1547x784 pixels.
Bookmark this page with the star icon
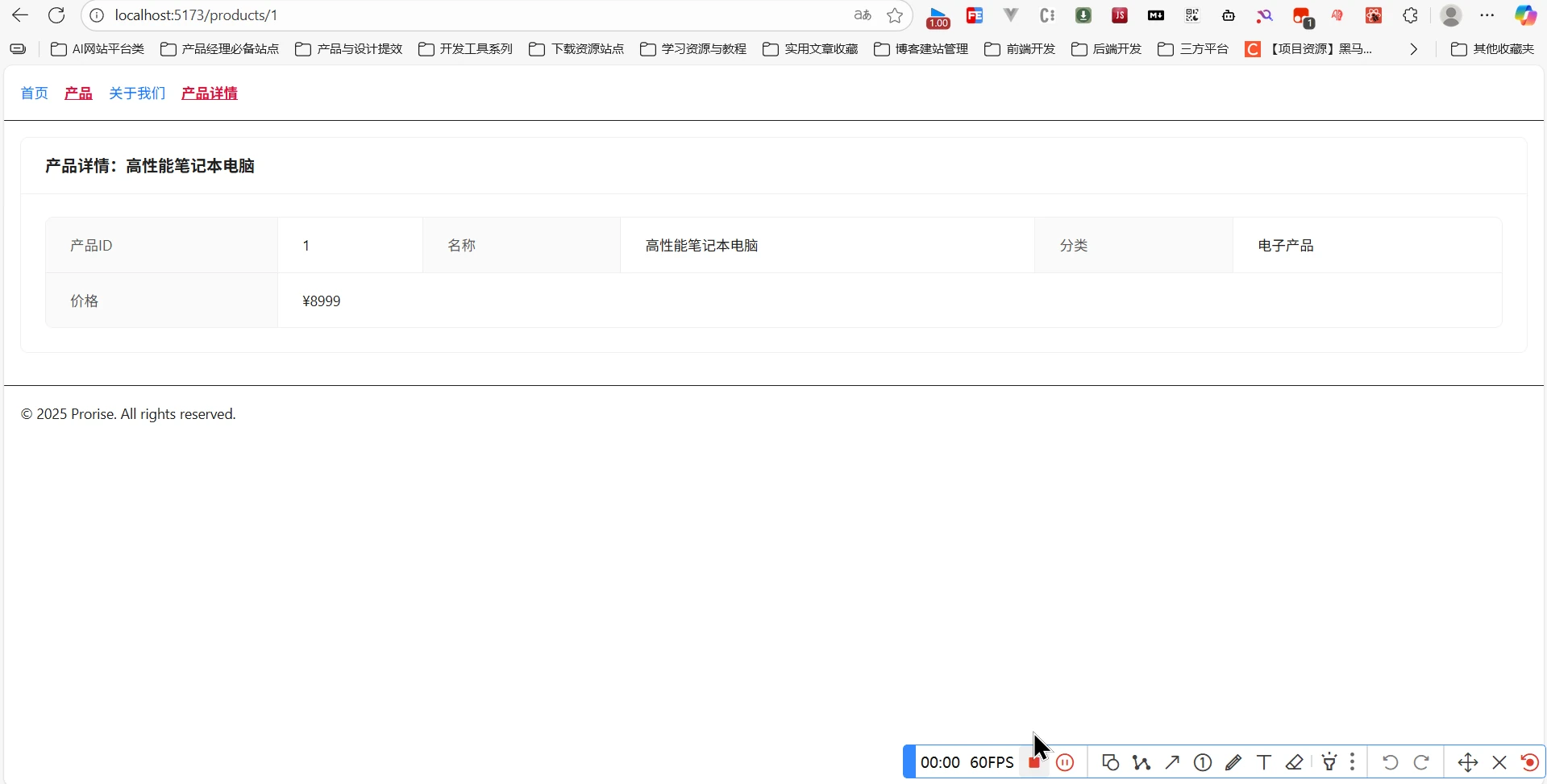tap(895, 15)
